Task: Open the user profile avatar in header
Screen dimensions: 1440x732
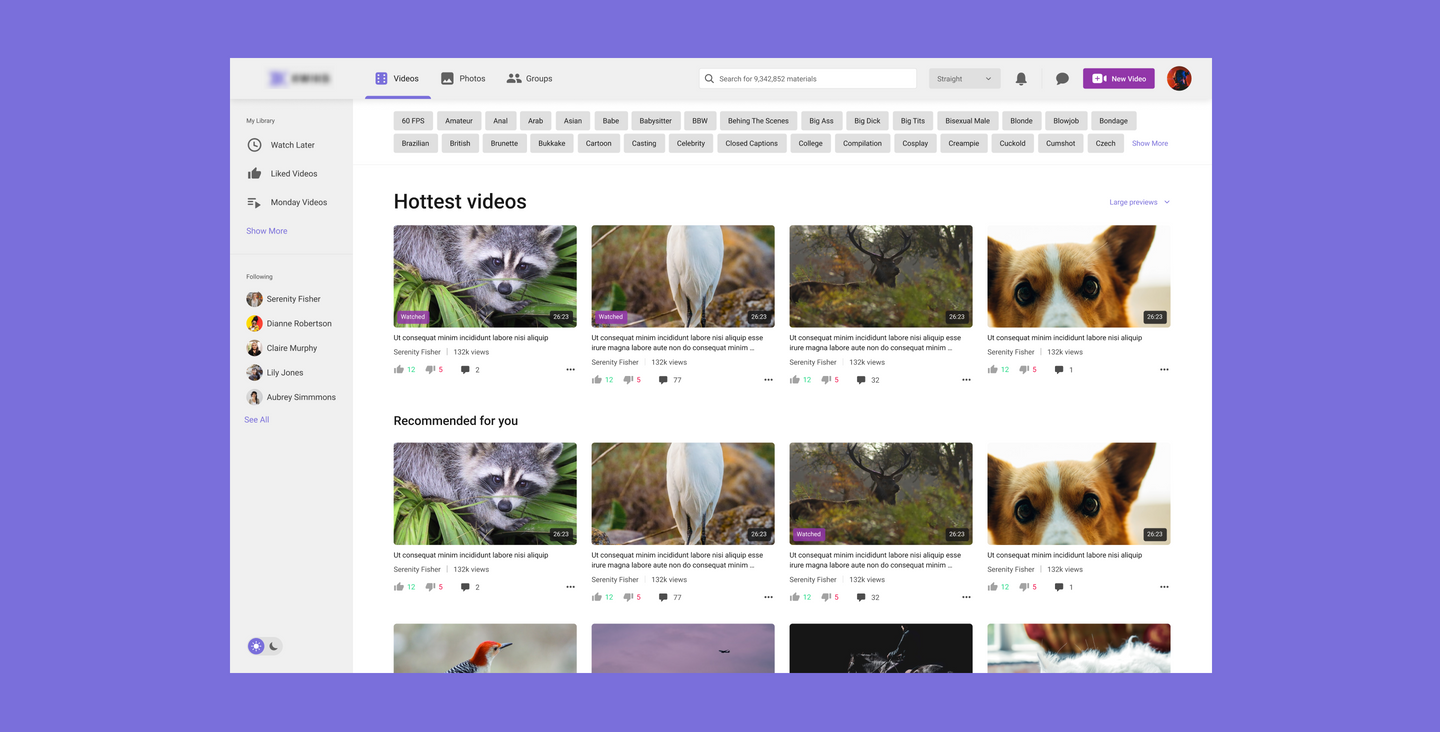Action: (1179, 79)
